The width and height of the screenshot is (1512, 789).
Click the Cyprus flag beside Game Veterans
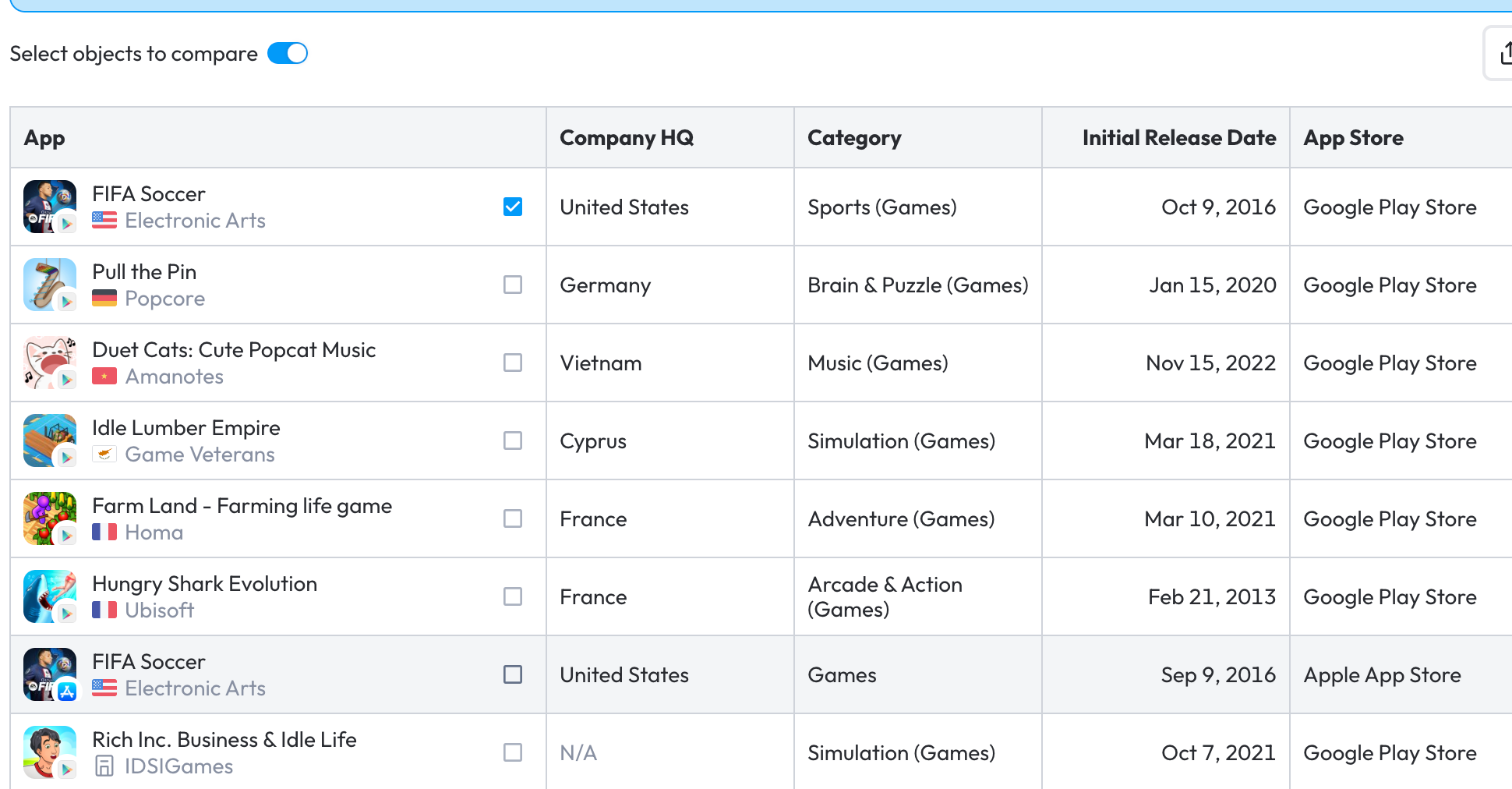104,455
